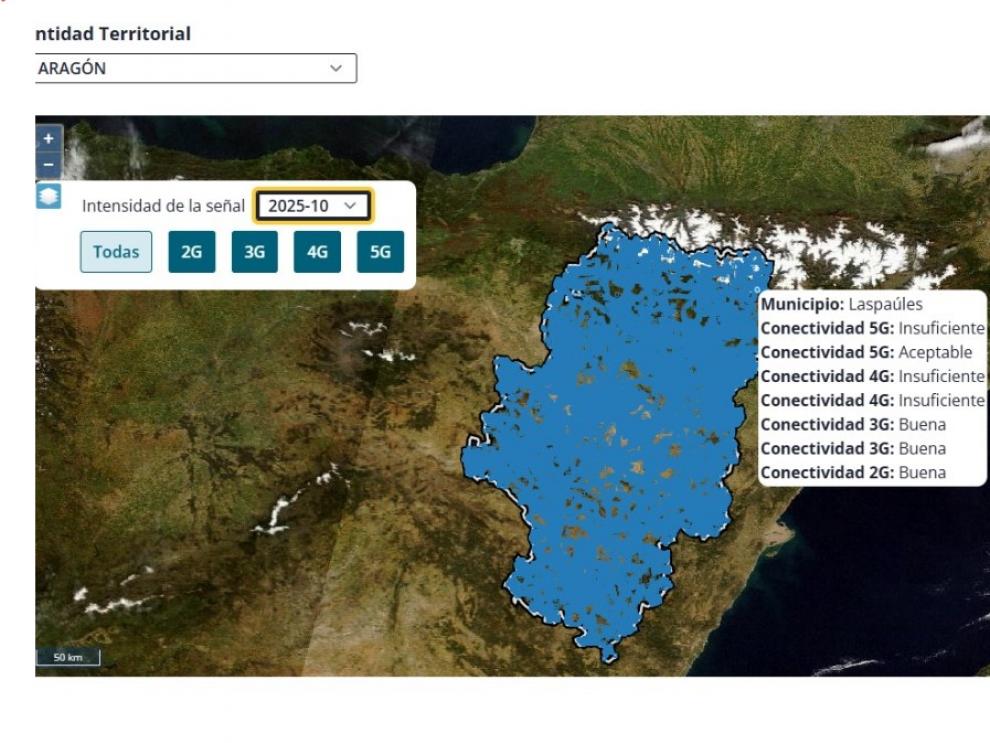
Task: Click the chevron in the ARAGÓN combo box
Action: point(336,69)
